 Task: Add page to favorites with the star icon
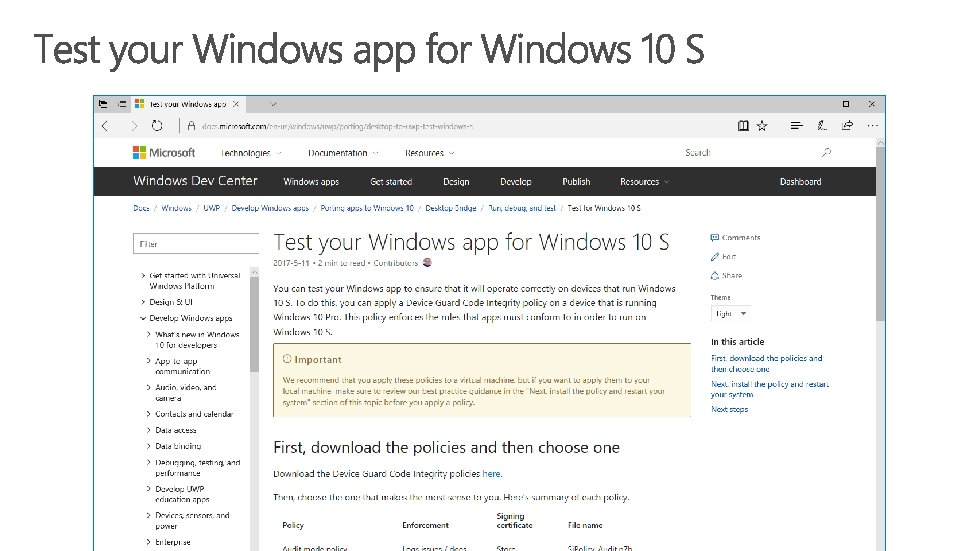(762, 126)
